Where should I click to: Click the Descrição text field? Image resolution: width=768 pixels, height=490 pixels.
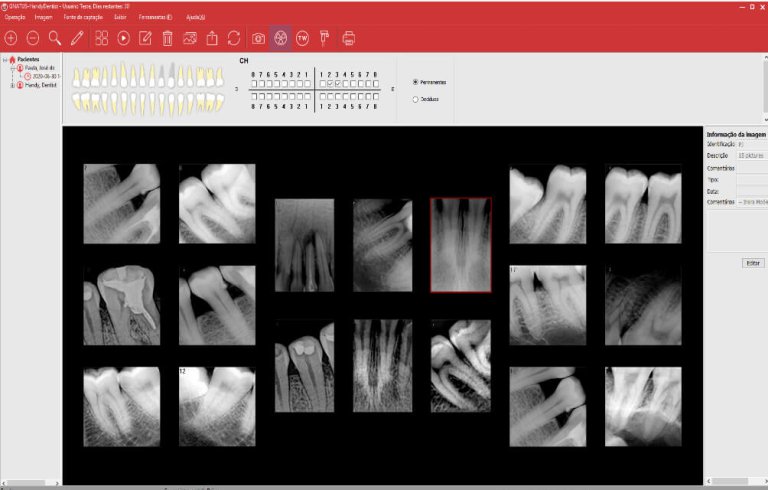752,156
